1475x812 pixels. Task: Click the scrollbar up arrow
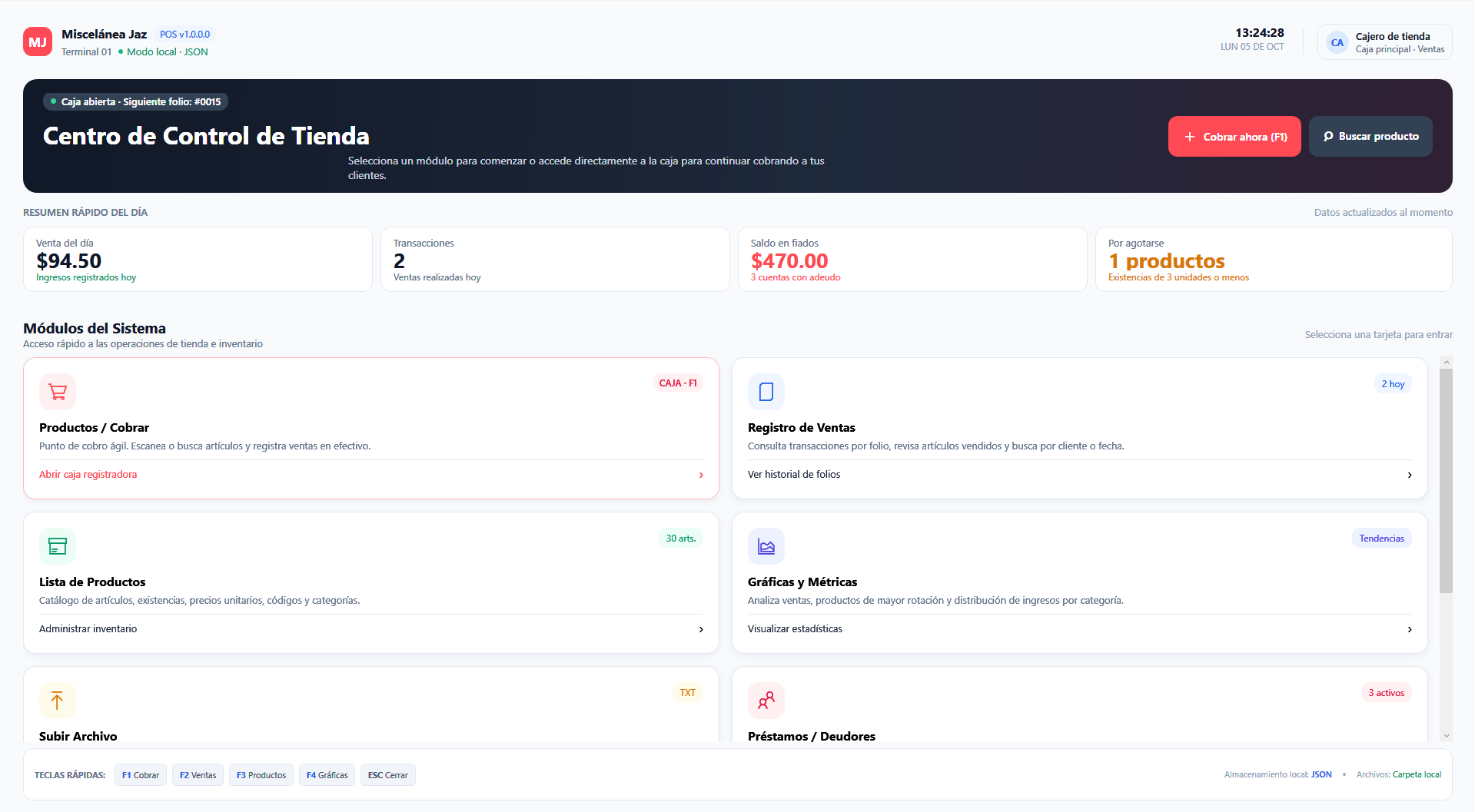(x=1446, y=362)
